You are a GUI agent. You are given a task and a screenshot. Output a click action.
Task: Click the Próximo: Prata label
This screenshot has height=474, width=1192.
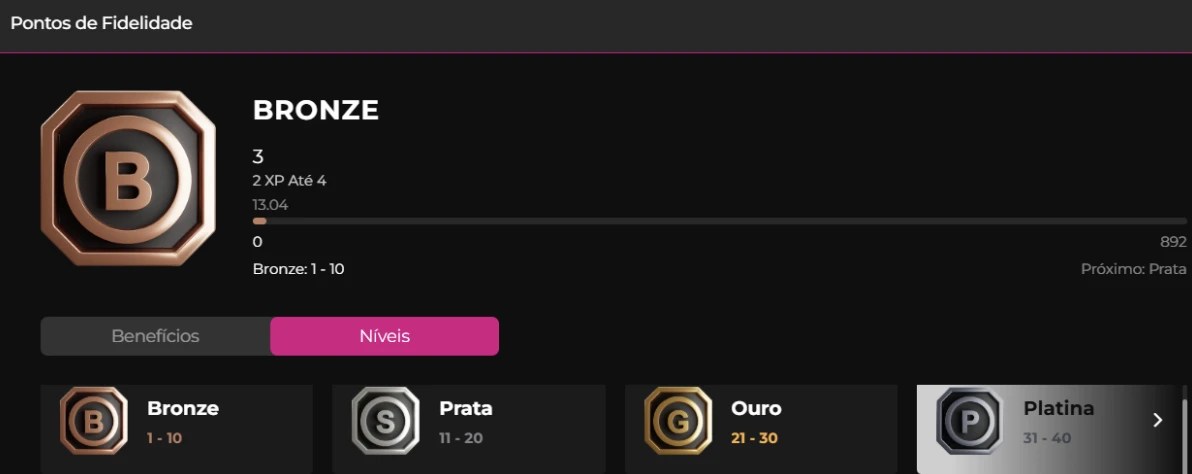[1133, 269]
